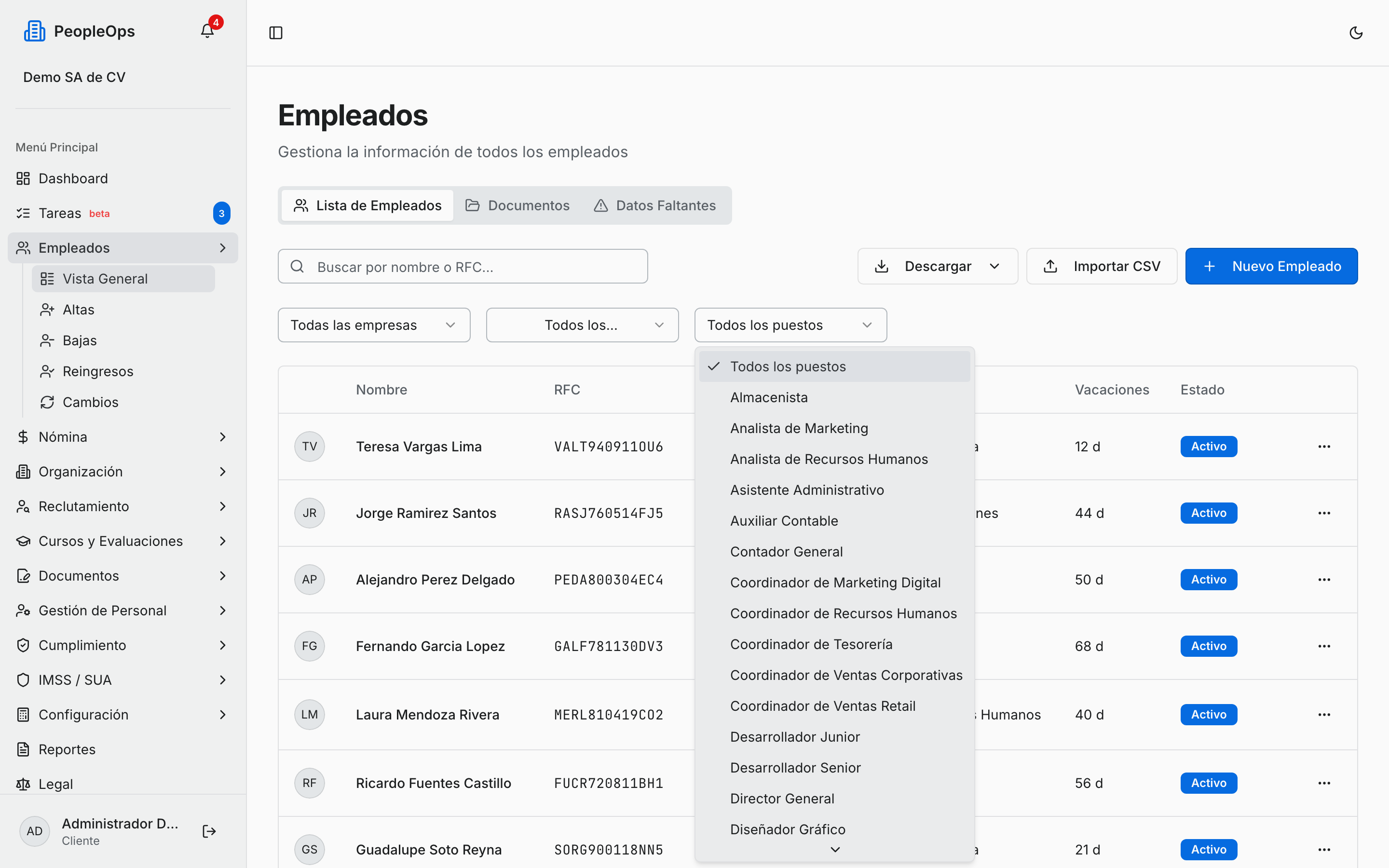The width and height of the screenshot is (1389, 868).
Task: Expand the Reclutamiento sidebar section
Action: tap(123, 506)
